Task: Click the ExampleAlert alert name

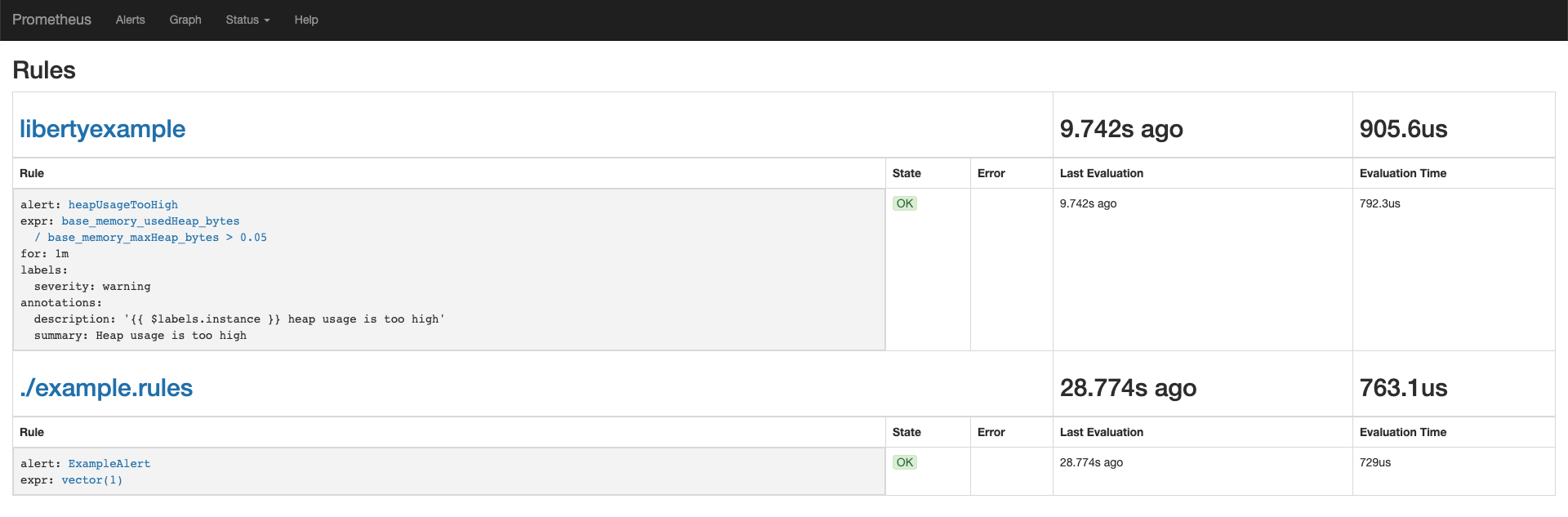Action: click(109, 464)
